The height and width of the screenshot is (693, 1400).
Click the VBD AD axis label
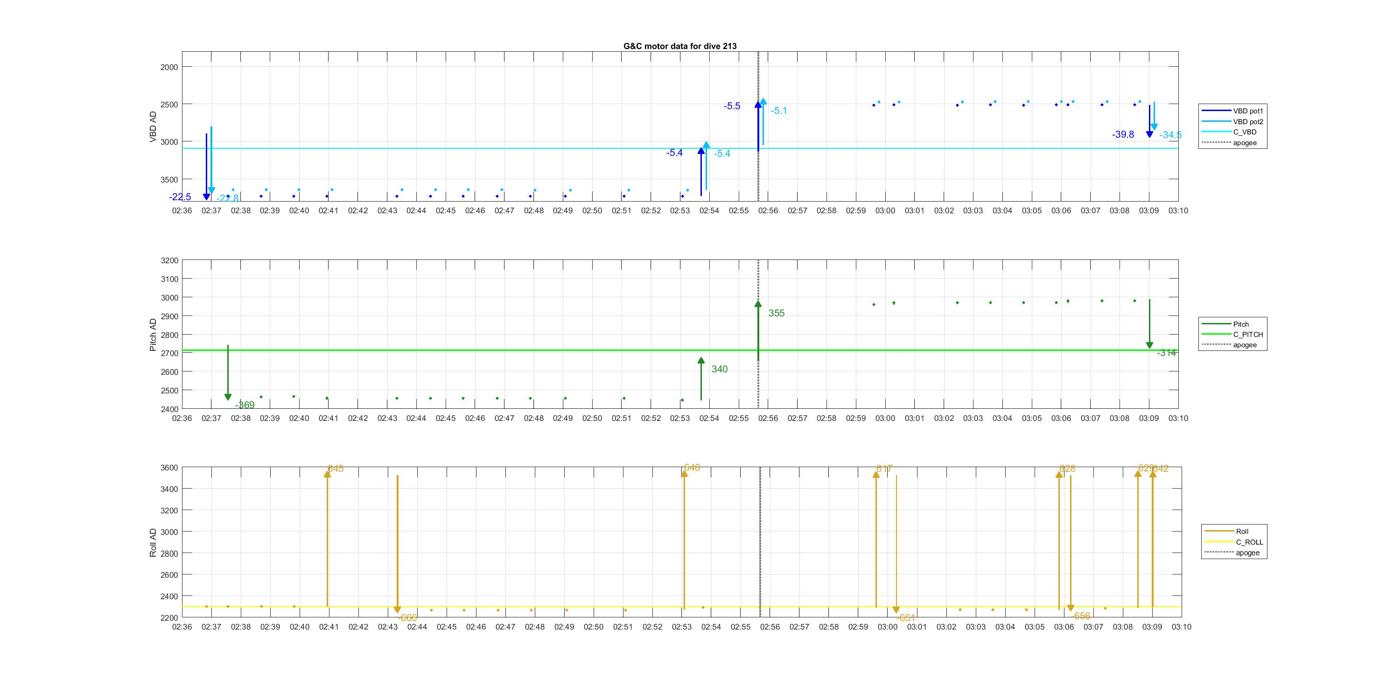click(x=153, y=127)
